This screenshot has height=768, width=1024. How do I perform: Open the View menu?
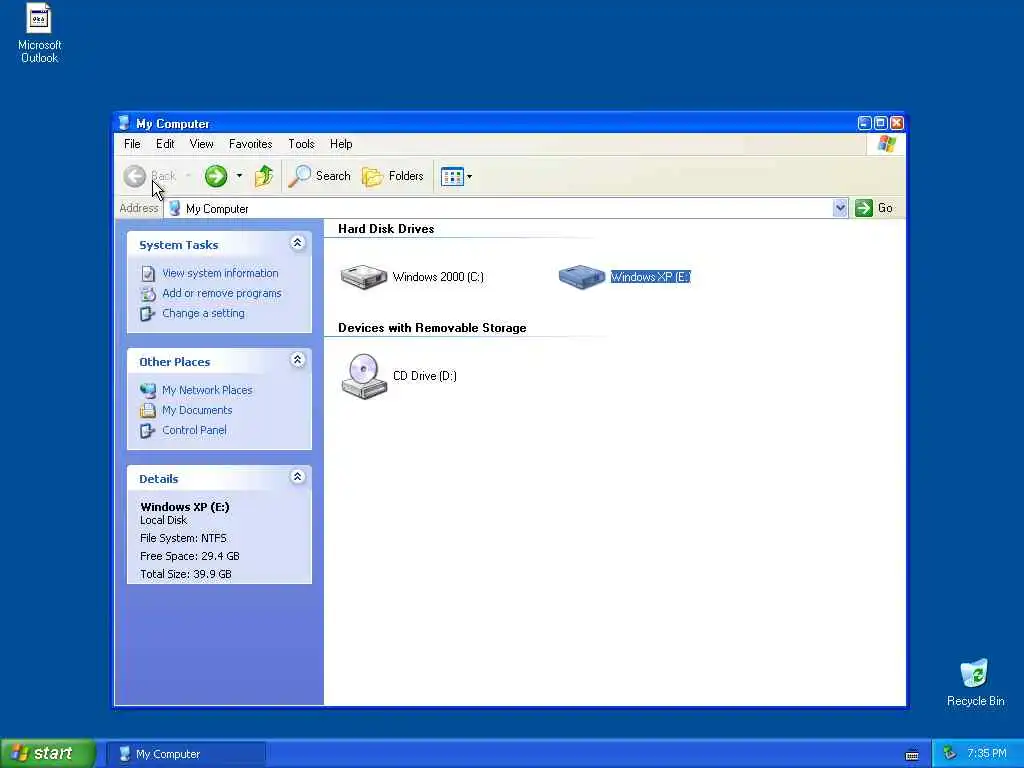point(201,144)
